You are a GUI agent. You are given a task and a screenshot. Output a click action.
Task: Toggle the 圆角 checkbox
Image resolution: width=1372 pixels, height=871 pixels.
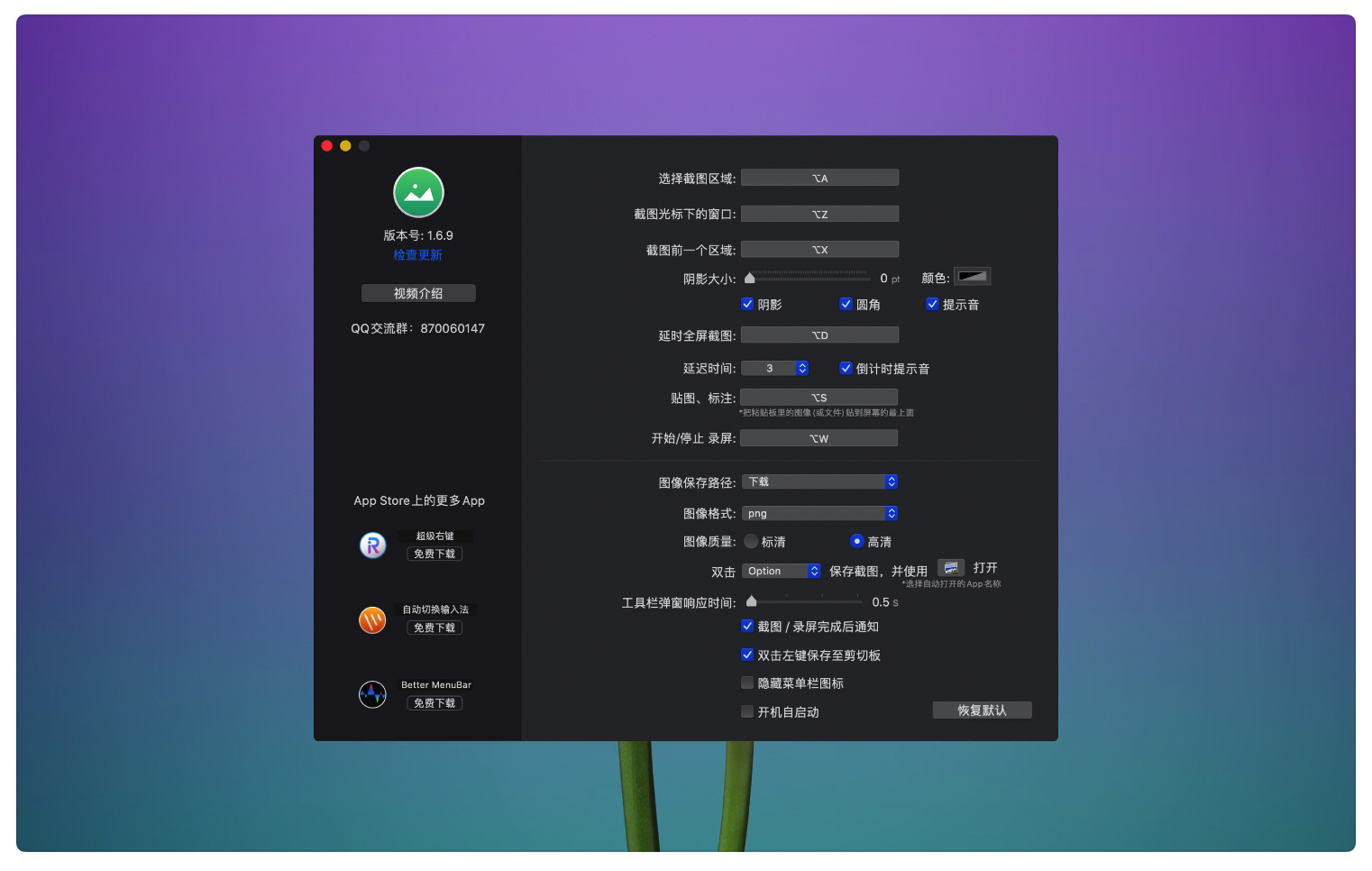[x=846, y=305]
